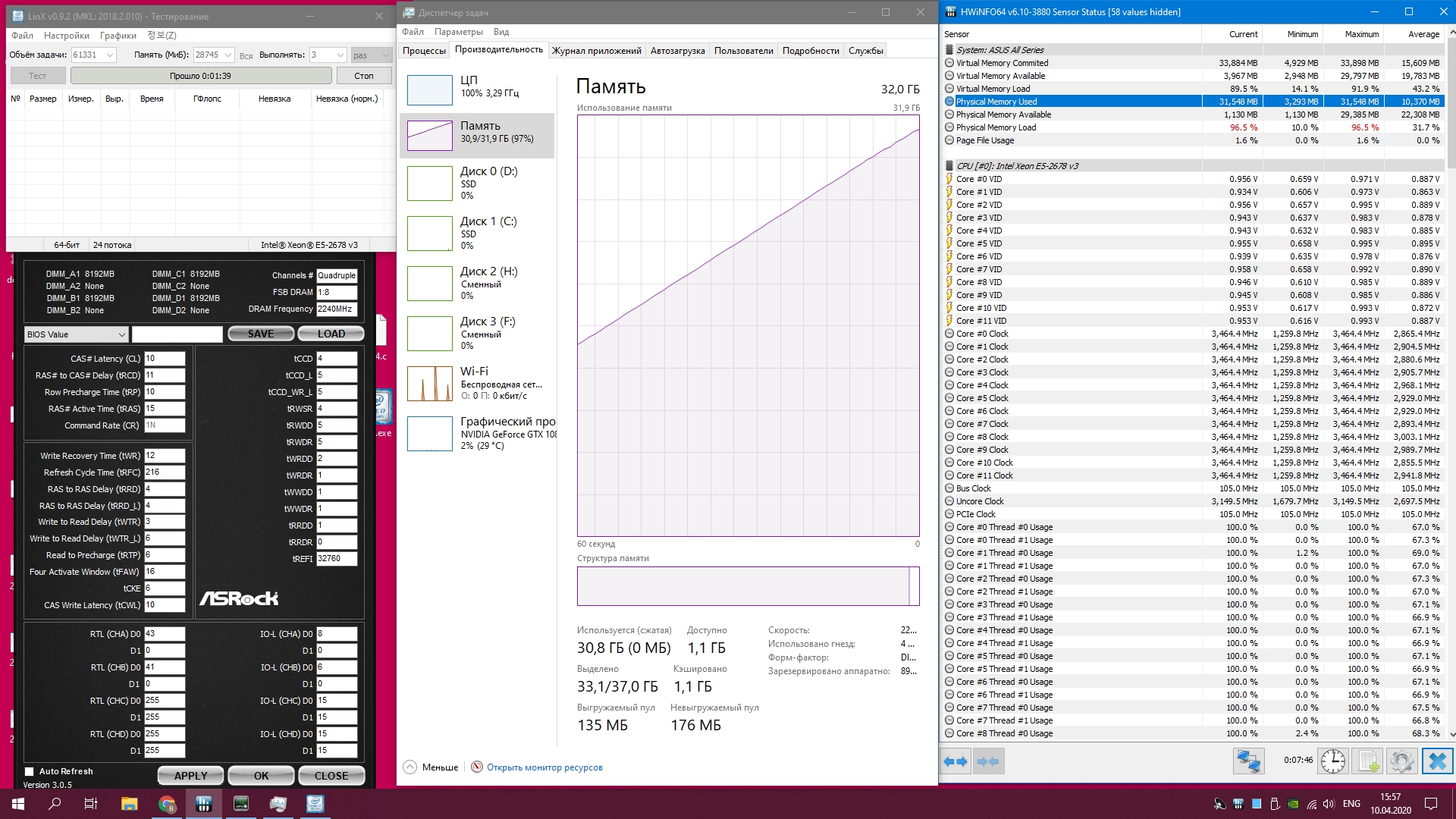Open HWiNFO remote network monitoring icon
This screenshot has width=1456, height=819.
tap(1248, 761)
